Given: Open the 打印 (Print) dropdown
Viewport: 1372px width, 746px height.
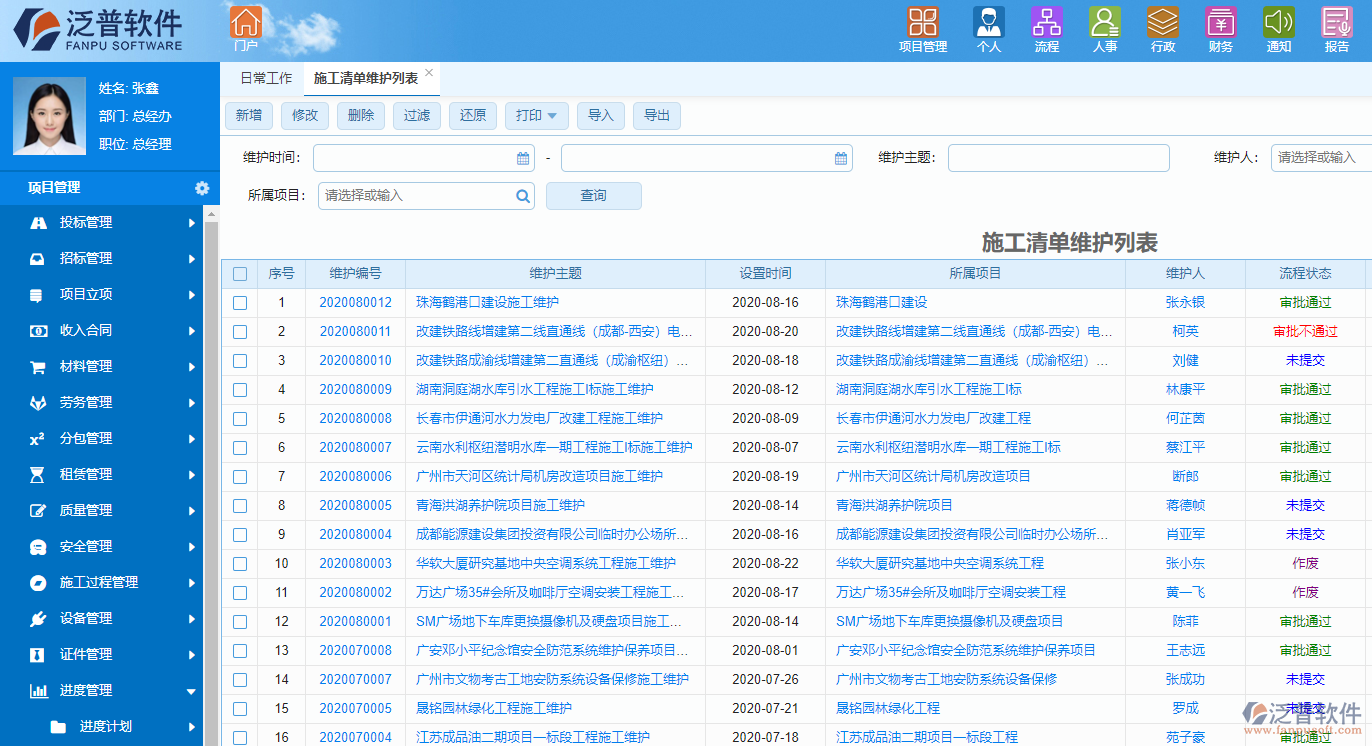Looking at the screenshot, I should tap(536, 115).
